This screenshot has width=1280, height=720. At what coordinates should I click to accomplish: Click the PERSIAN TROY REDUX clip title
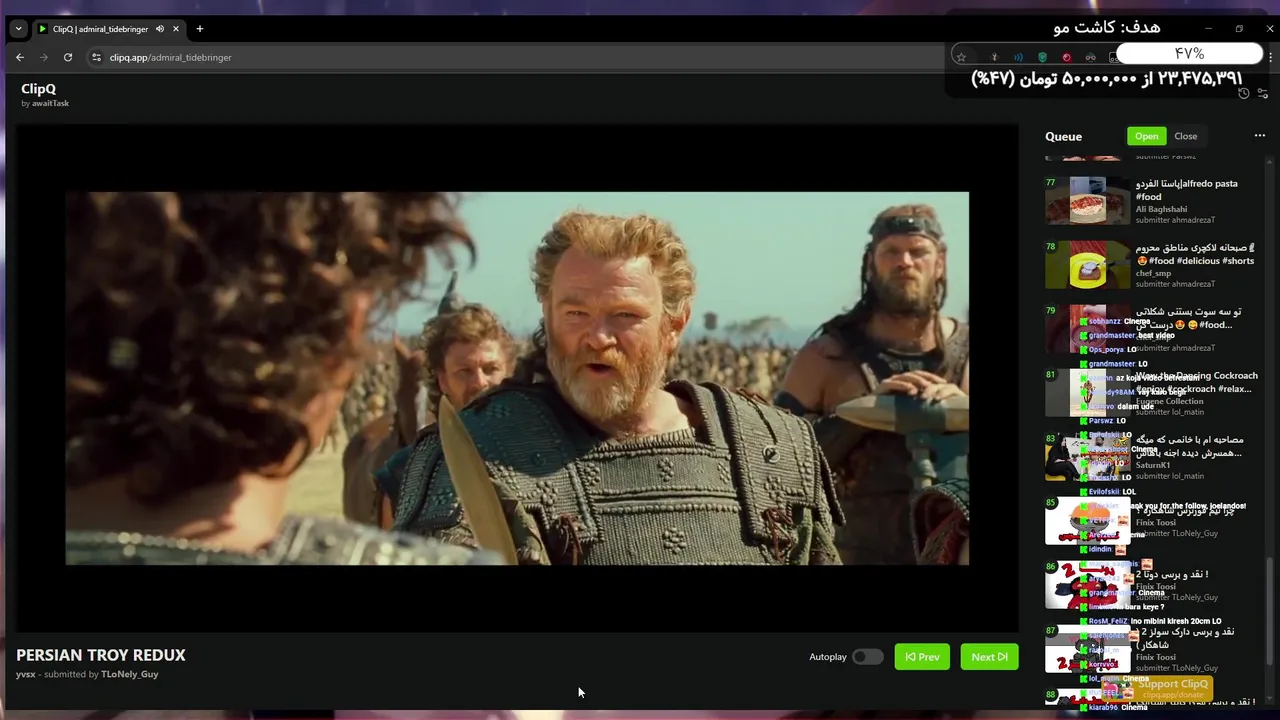point(101,655)
